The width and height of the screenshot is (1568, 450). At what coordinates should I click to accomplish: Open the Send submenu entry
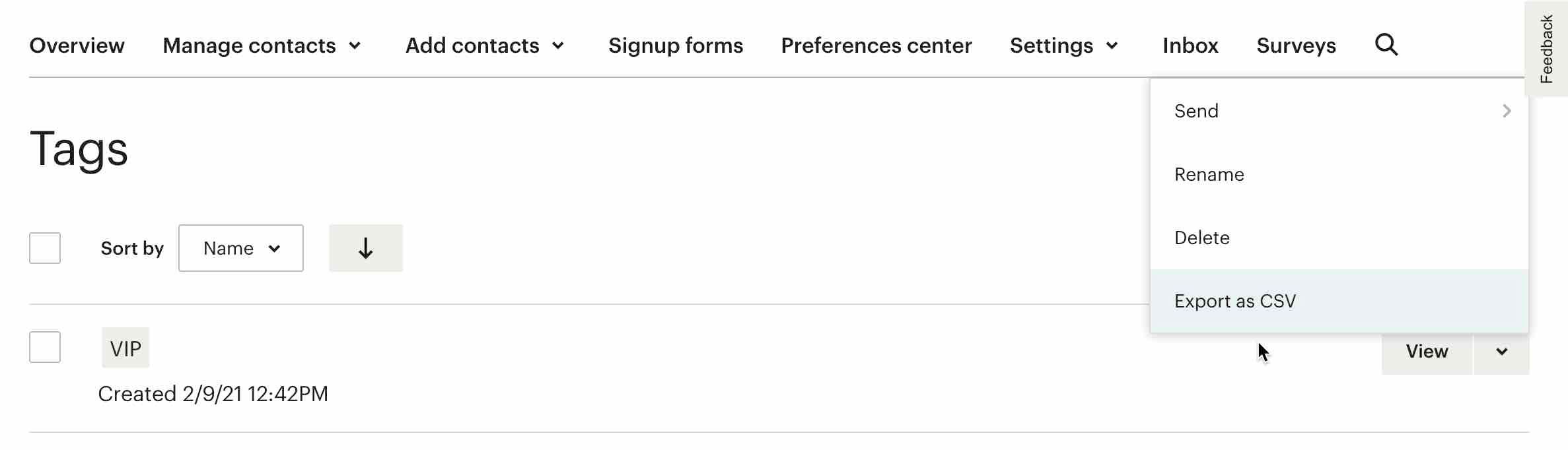tap(1197, 111)
